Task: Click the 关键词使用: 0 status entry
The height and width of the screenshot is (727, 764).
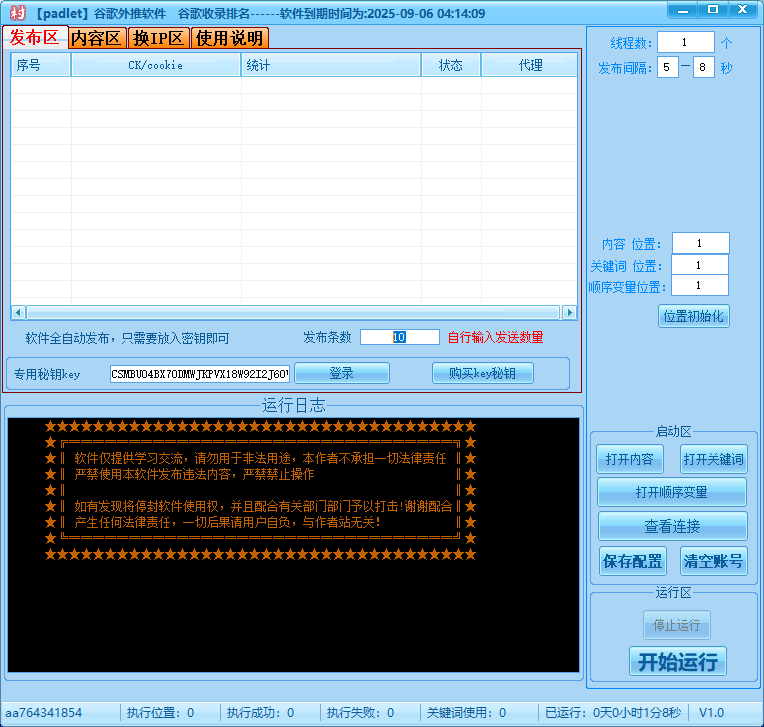Action: (x=466, y=713)
